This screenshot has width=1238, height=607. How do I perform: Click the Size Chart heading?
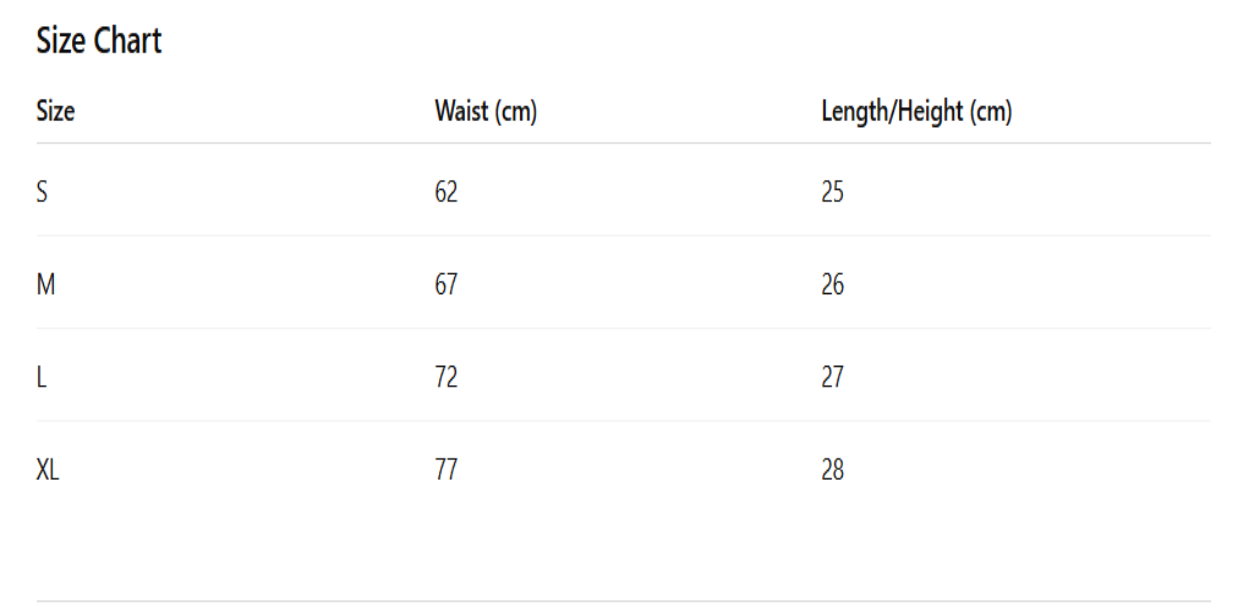(99, 41)
